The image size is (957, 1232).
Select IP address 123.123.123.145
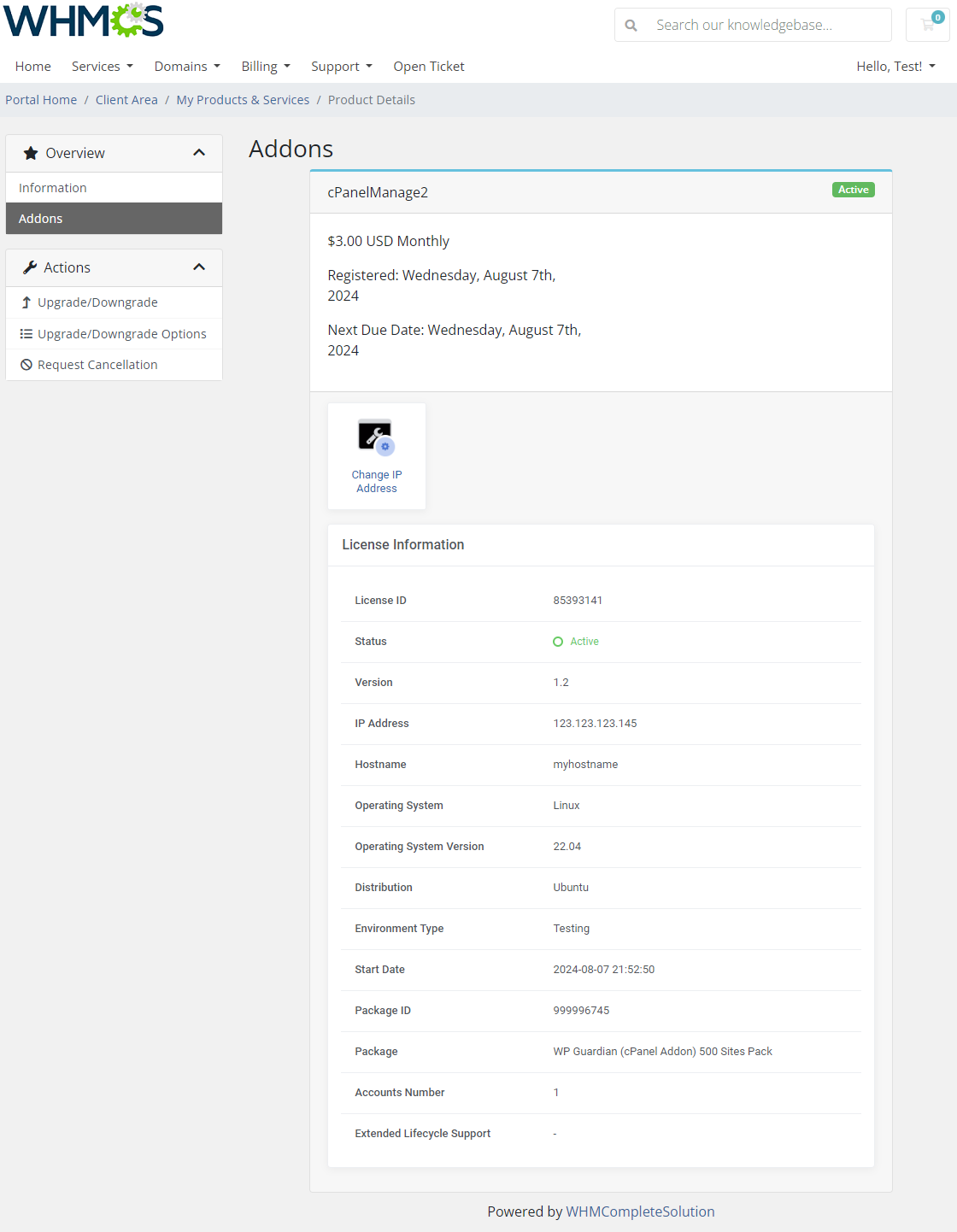[x=595, y=724]
